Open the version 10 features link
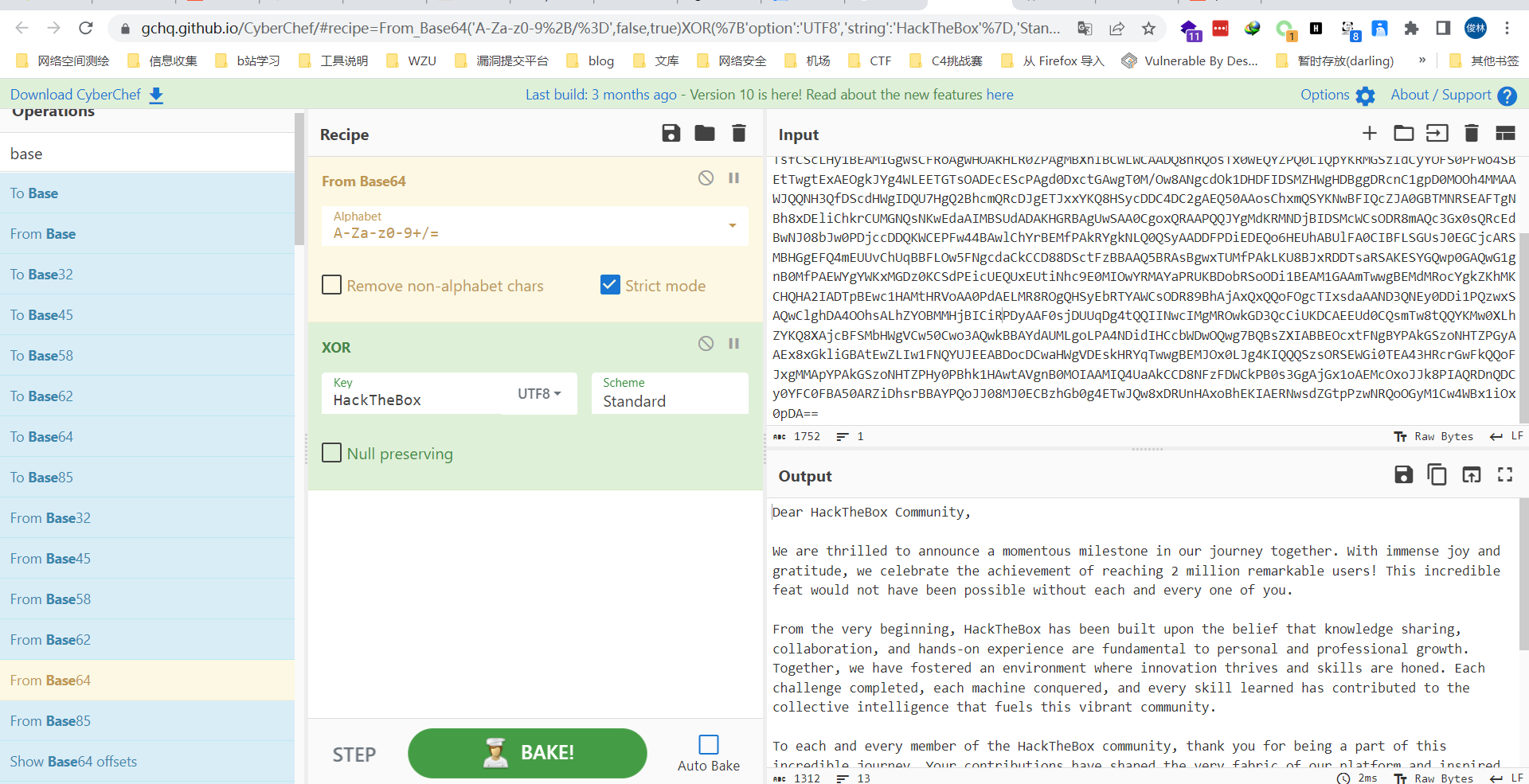 (999, 94)
